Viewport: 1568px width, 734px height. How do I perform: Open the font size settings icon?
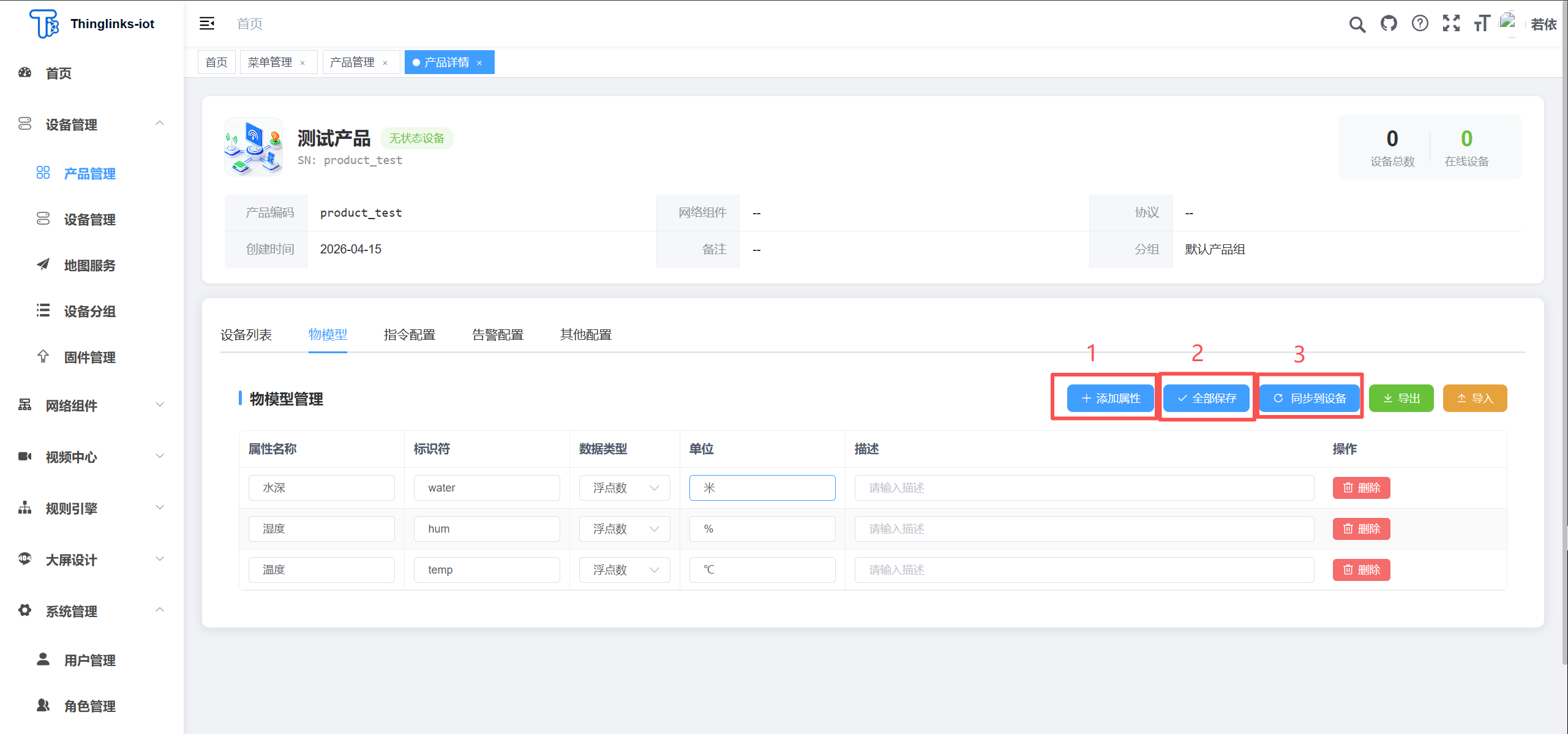(x=1482, y=24)
